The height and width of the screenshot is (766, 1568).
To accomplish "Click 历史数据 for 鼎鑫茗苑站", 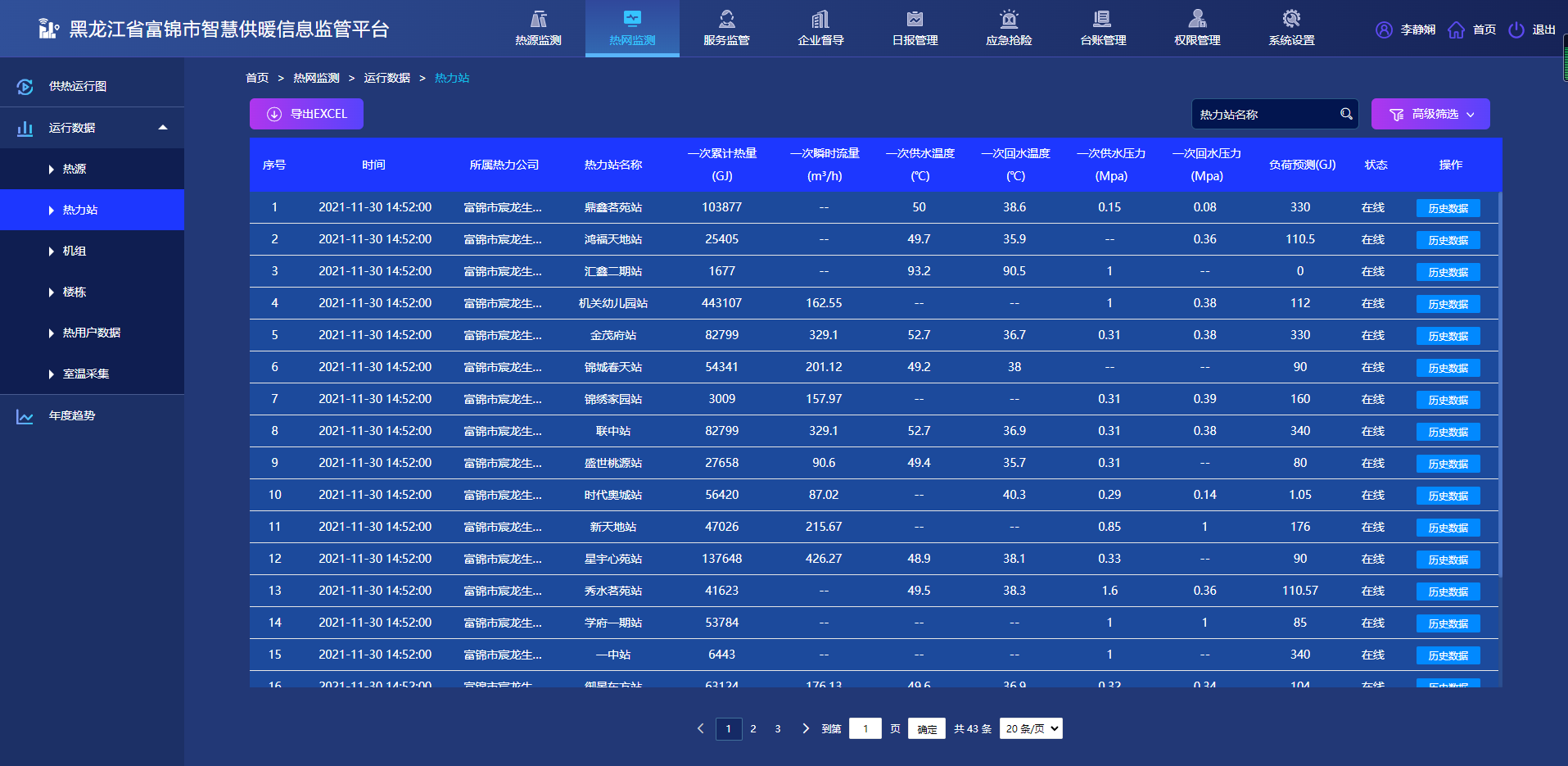I will 1448,208.
